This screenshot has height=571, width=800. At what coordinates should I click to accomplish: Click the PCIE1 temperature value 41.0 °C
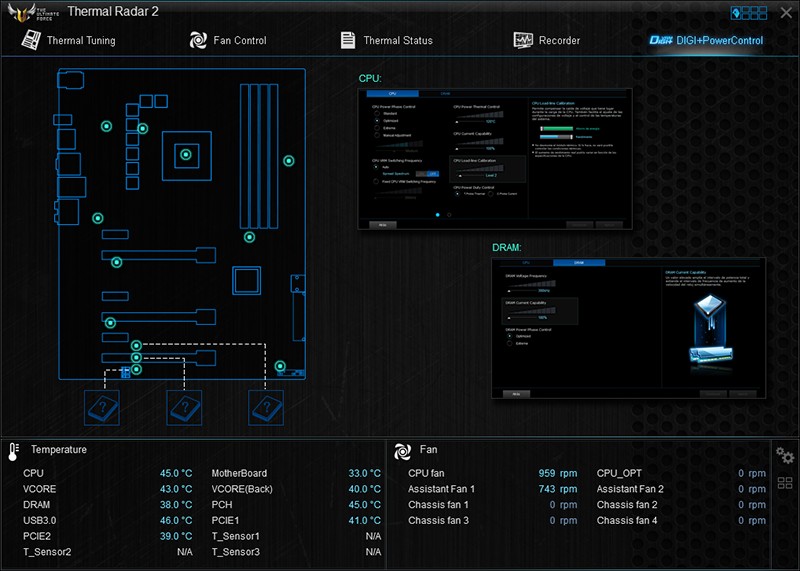click(x=365, y=520)
